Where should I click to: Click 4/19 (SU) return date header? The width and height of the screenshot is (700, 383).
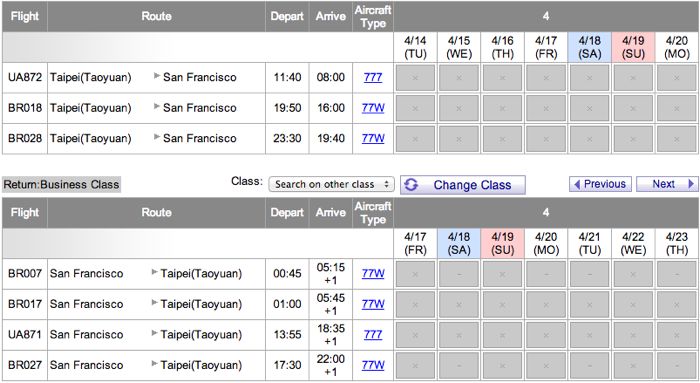pyautogui.click(x=502, y=243)
